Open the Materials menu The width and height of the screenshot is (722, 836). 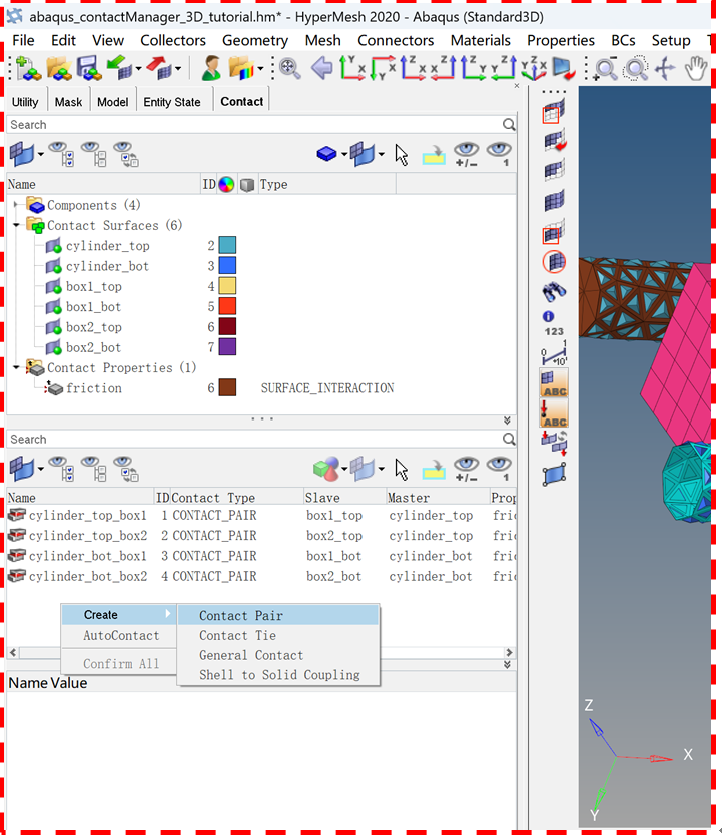[x=480, y=41]
